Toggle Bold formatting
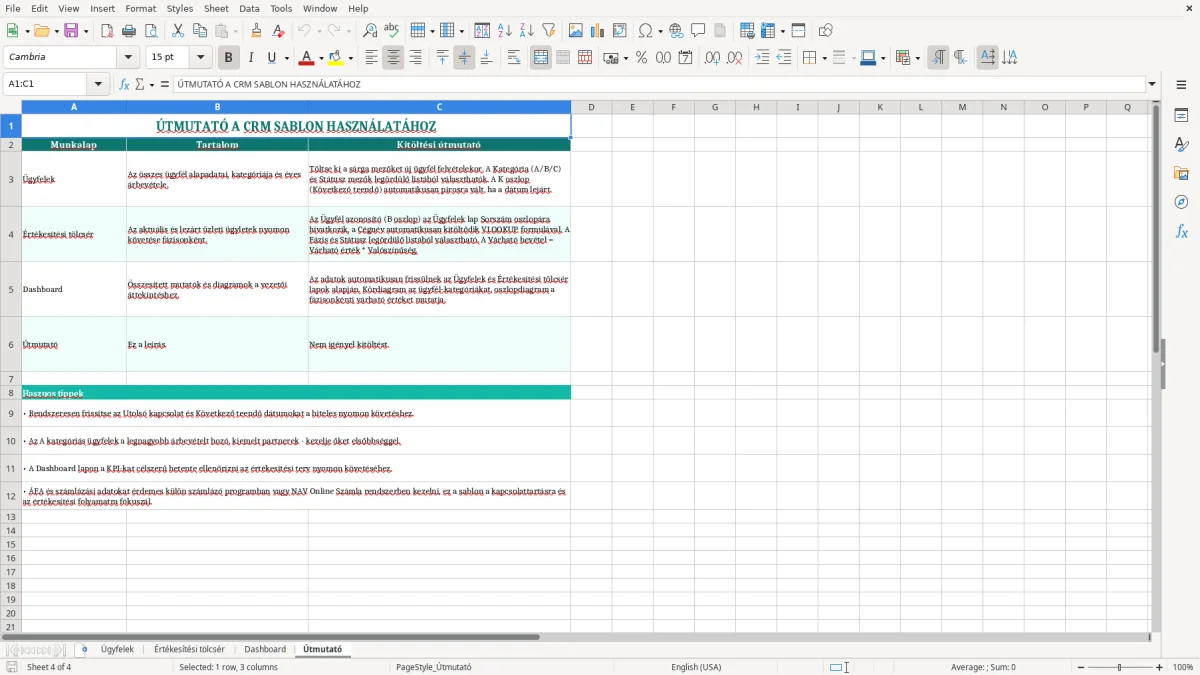The height and width of the screenshot is (675, 1200). coord(228,58)
